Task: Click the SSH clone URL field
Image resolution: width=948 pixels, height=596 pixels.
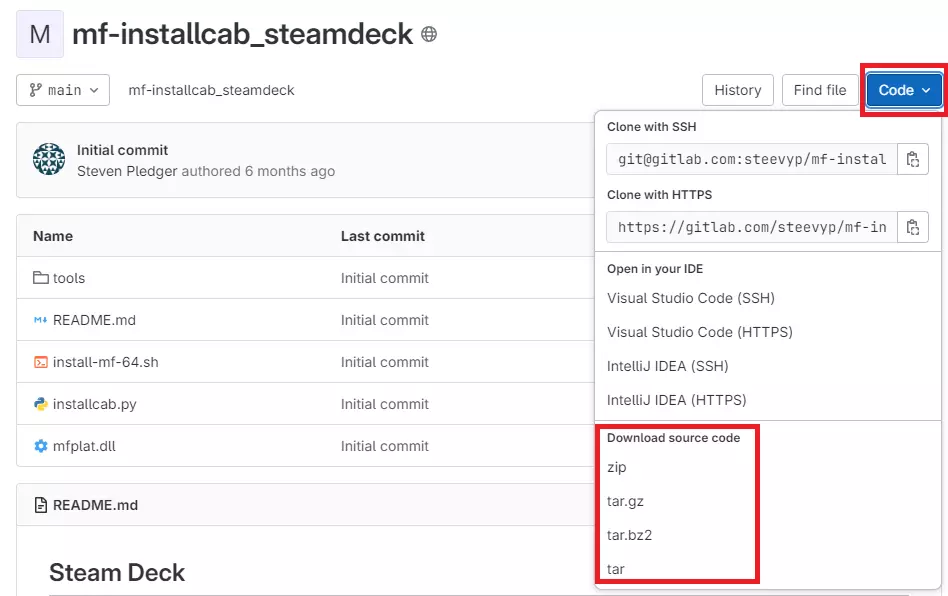Action: pos(751,159)
